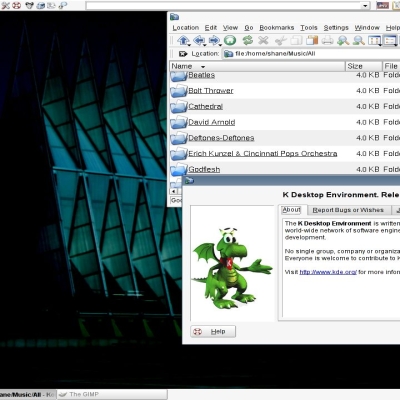The height and width of the screenshot is (400, 400).
Task: Open the Back button history dropdown arrow
Action: click(x=205, y=45)
